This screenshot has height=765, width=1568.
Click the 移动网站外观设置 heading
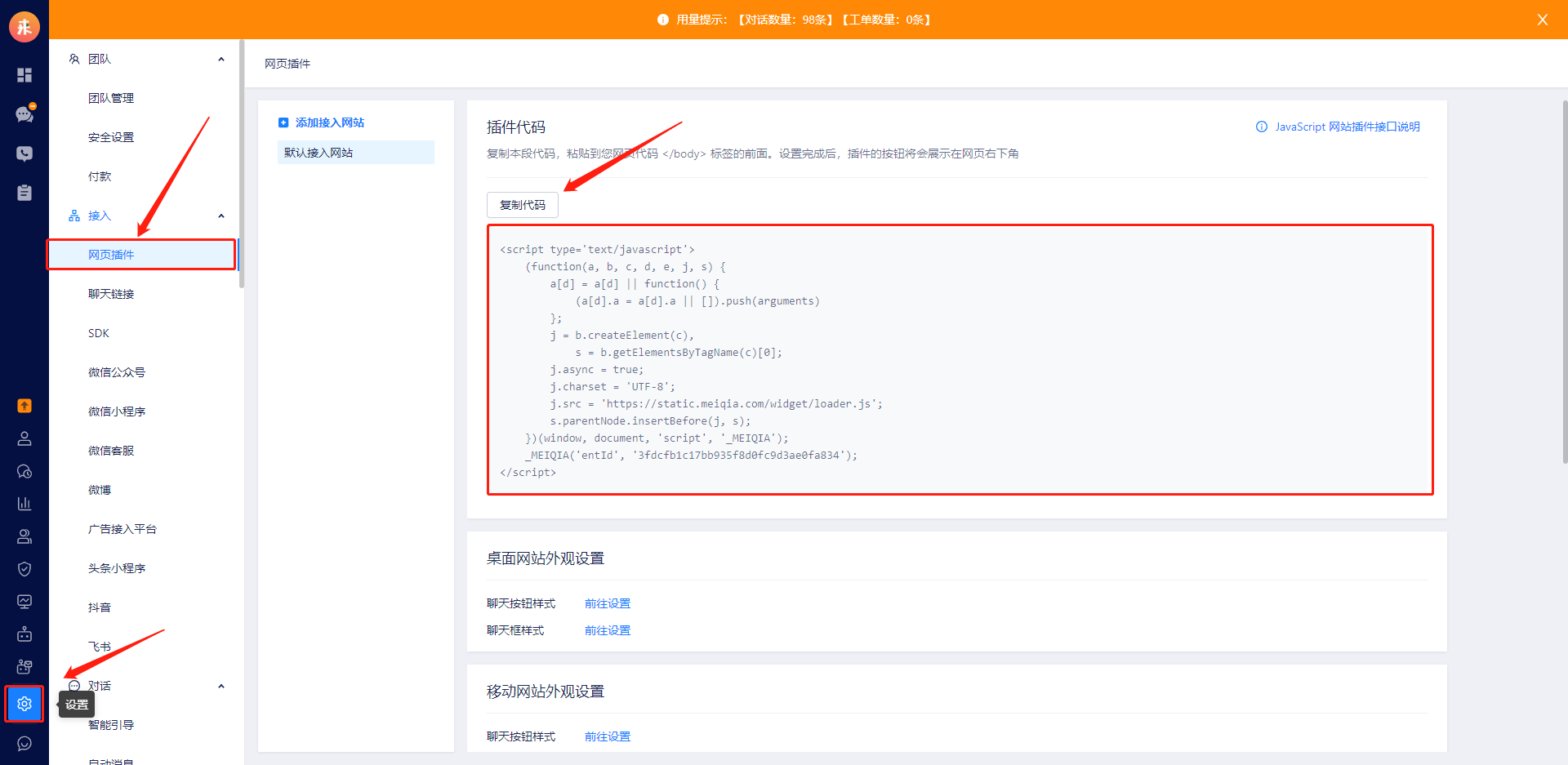coord(546,692)
